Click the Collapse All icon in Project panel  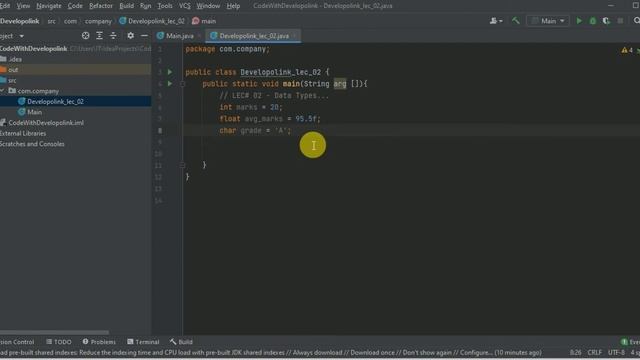113,36
